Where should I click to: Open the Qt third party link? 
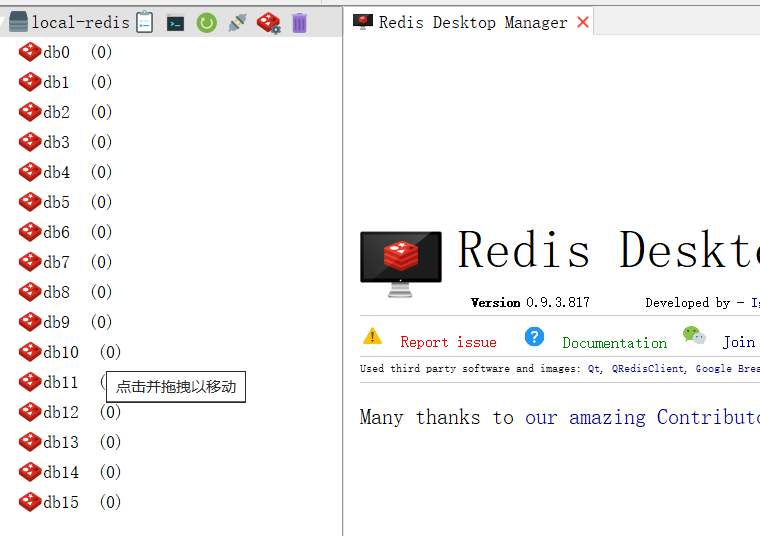tap(594, 369)
